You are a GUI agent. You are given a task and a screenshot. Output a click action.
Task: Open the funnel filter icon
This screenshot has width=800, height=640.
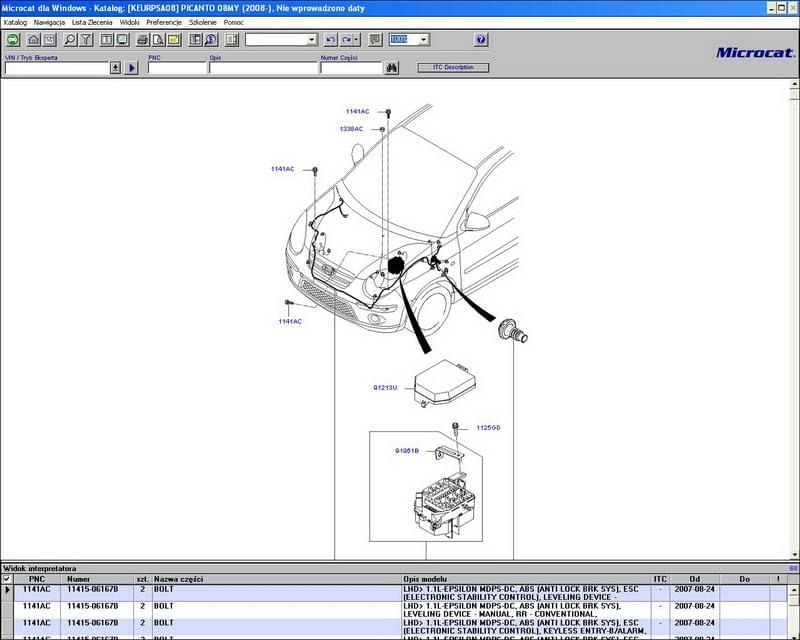(86, 40)
